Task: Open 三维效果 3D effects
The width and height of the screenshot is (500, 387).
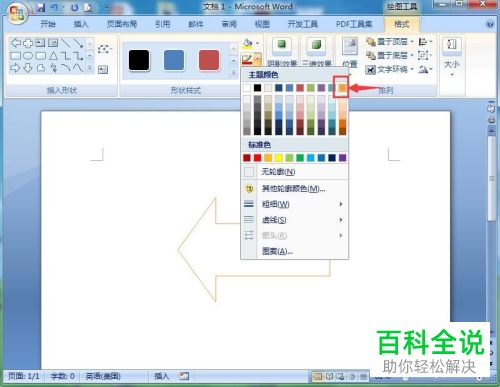Action: [x=316, y=52]
